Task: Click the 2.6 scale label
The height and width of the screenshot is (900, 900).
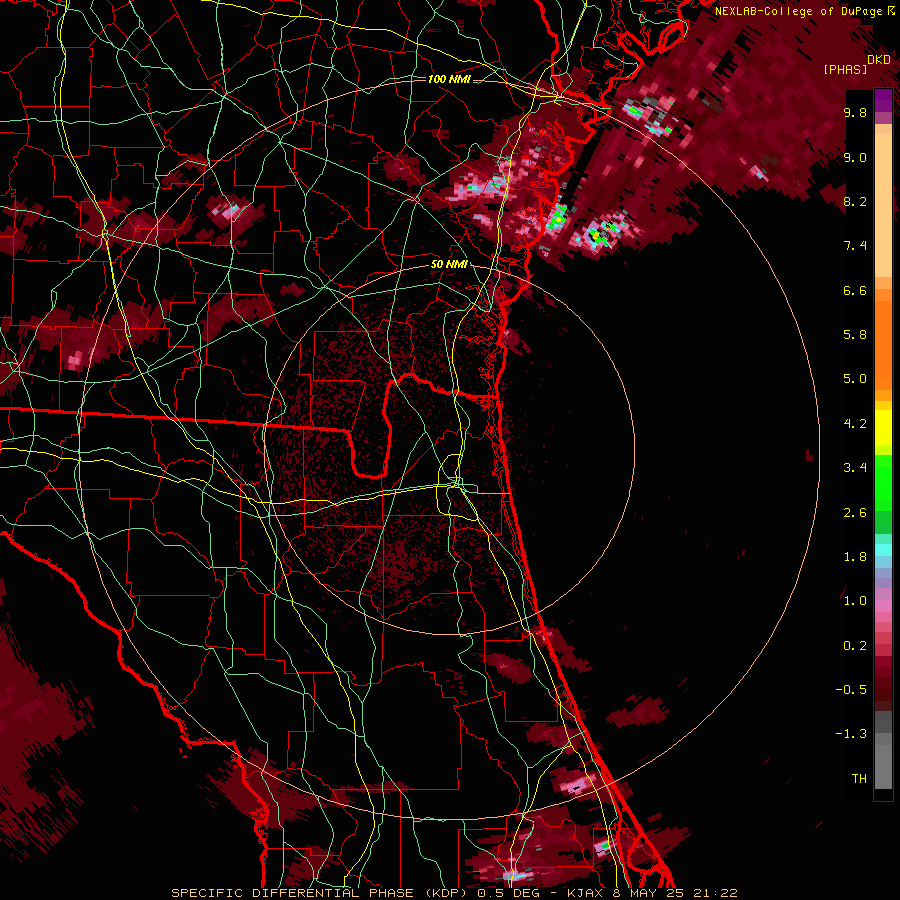Action: pyautogui.click(x=855, y=512)
